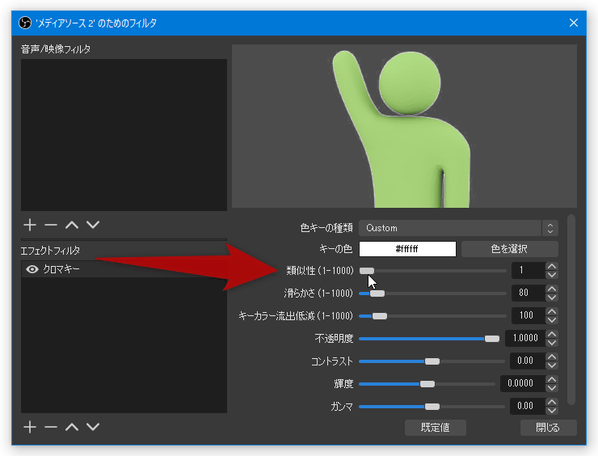Screen dimensions: 598x456
Task: Click the properties panel vertical scrollbar
Action: click(x=571, y=309)
